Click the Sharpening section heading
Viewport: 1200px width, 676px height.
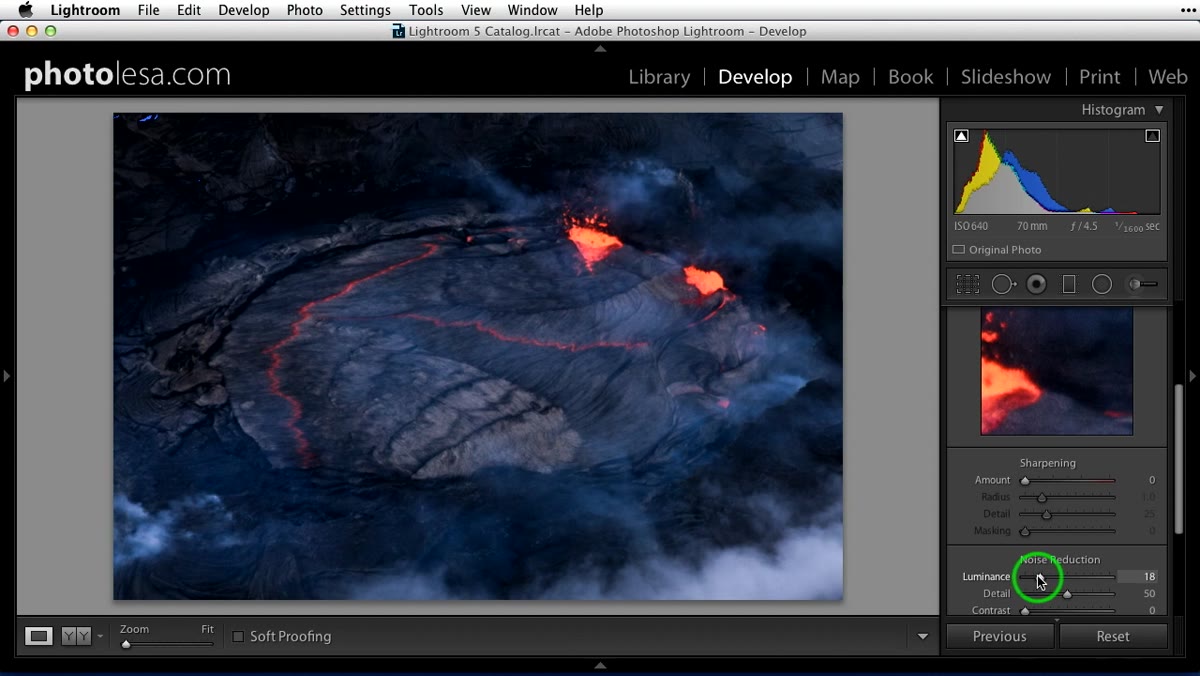[1047, 463]
